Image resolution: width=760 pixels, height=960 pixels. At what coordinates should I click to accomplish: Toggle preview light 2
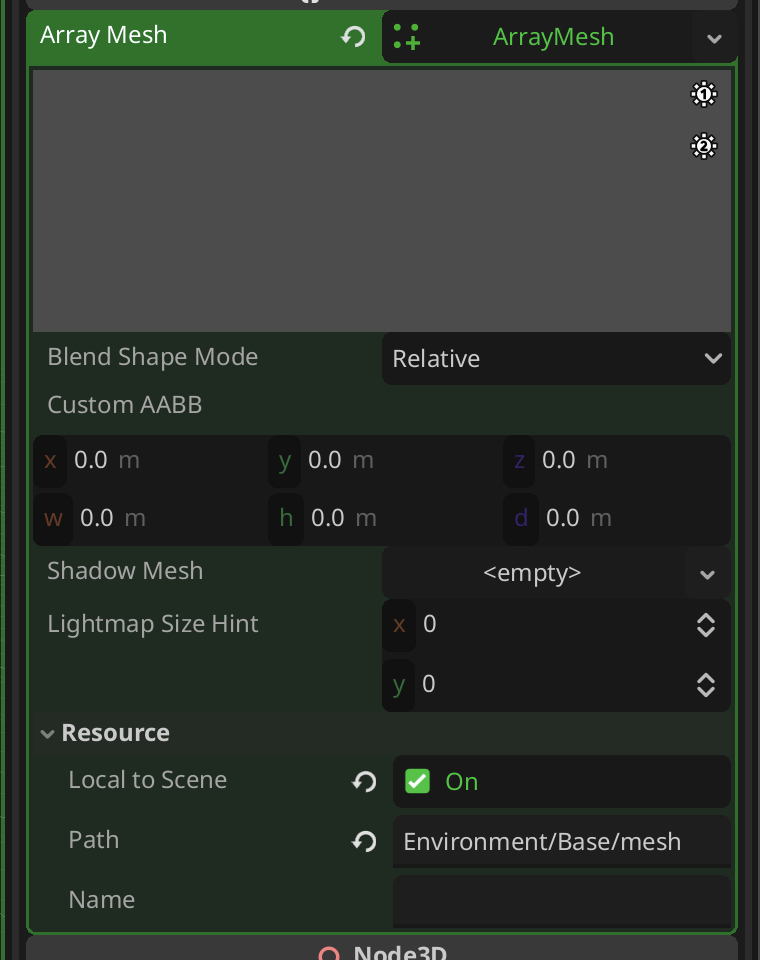coord(704,146)
